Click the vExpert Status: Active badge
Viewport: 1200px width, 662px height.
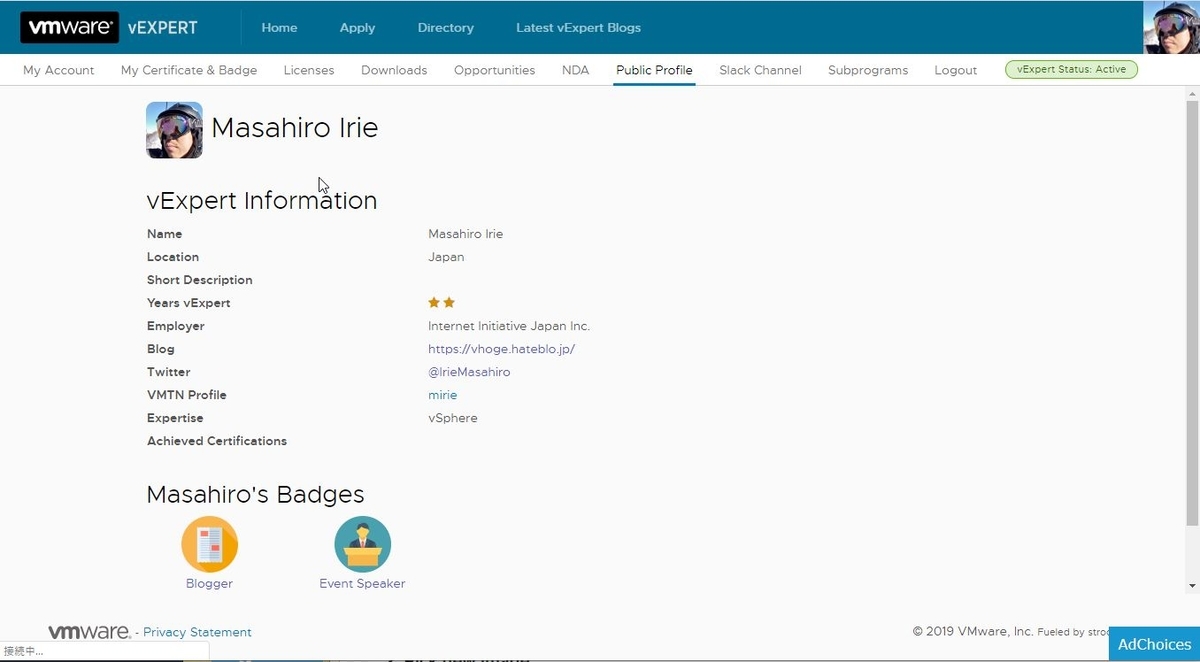pyautogui.click(x=1071, y=69)
